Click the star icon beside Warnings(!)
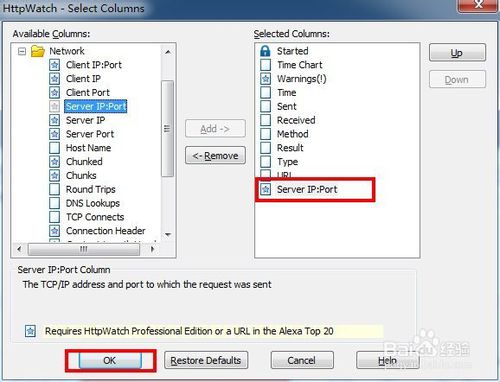The height and width of the screenshot is (382, 500). [265, 79]
